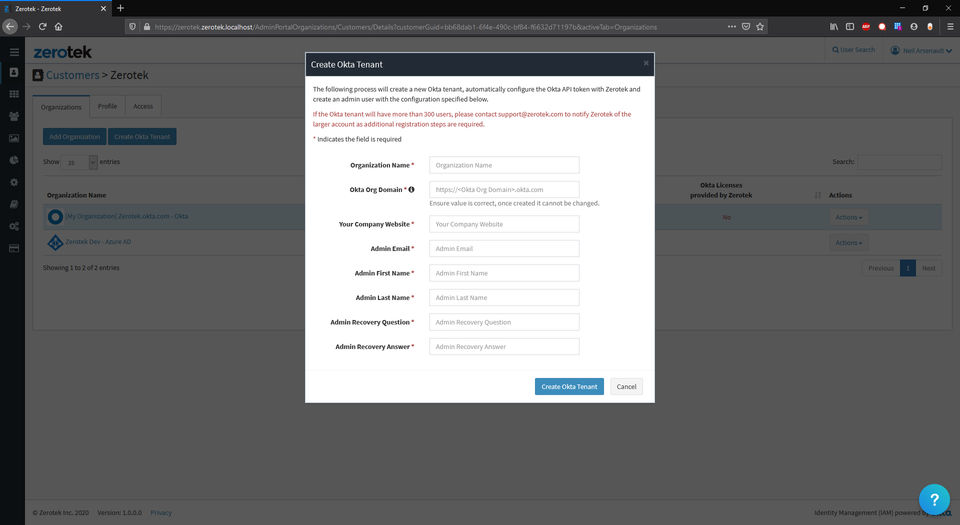Focus the Organization Name field
This screenshot has height=525, width=960.
[504, 165]
